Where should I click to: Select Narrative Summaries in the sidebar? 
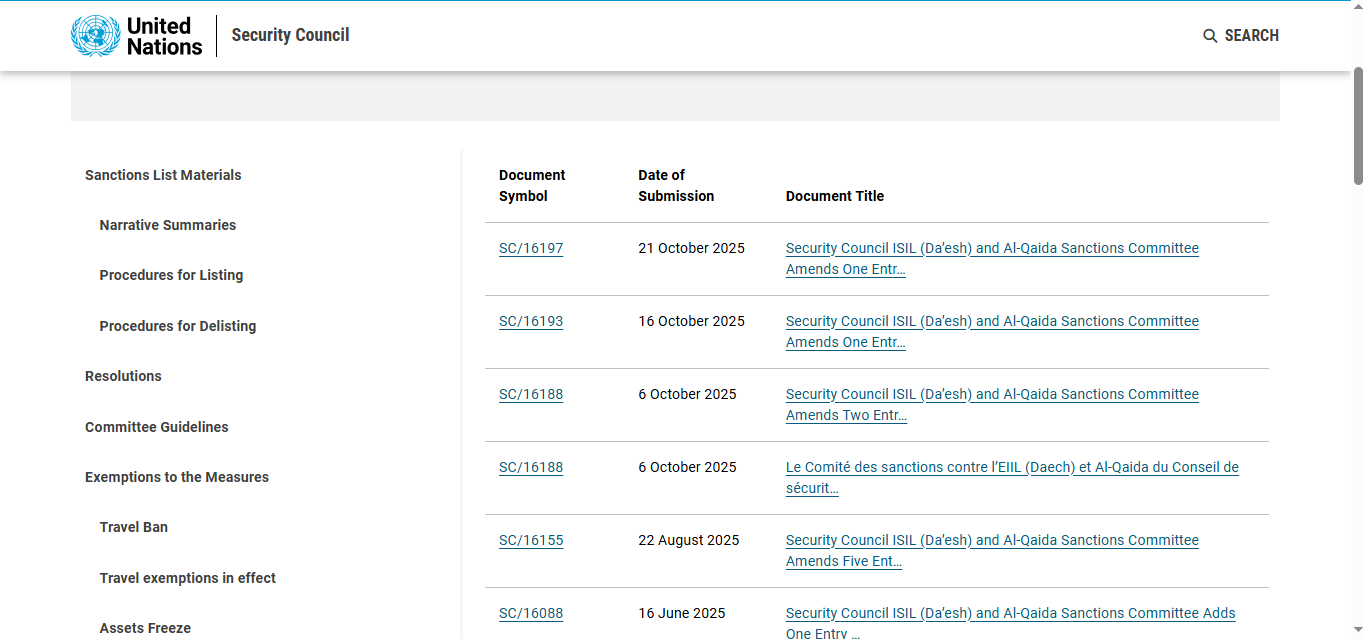[168, 225]
